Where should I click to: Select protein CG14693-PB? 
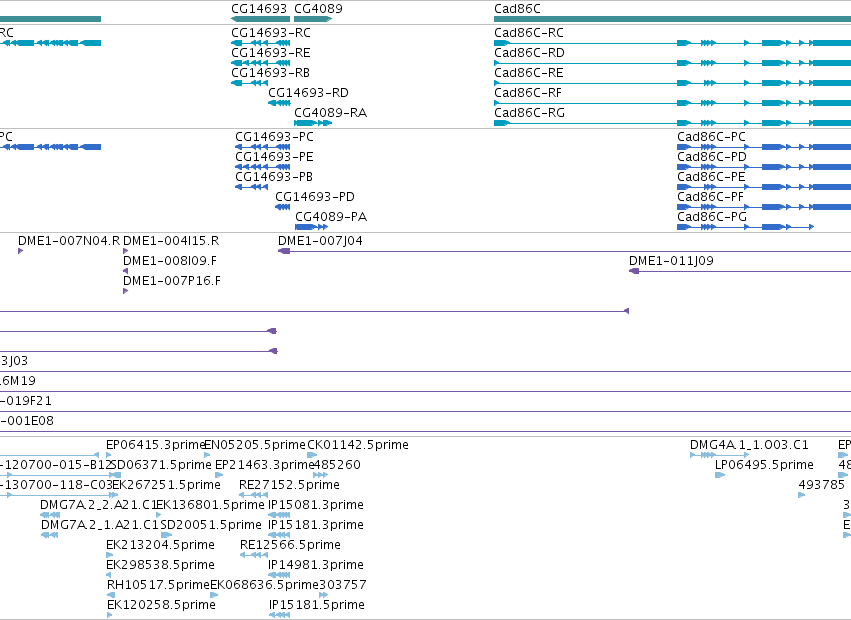click(x=274, y=177)
